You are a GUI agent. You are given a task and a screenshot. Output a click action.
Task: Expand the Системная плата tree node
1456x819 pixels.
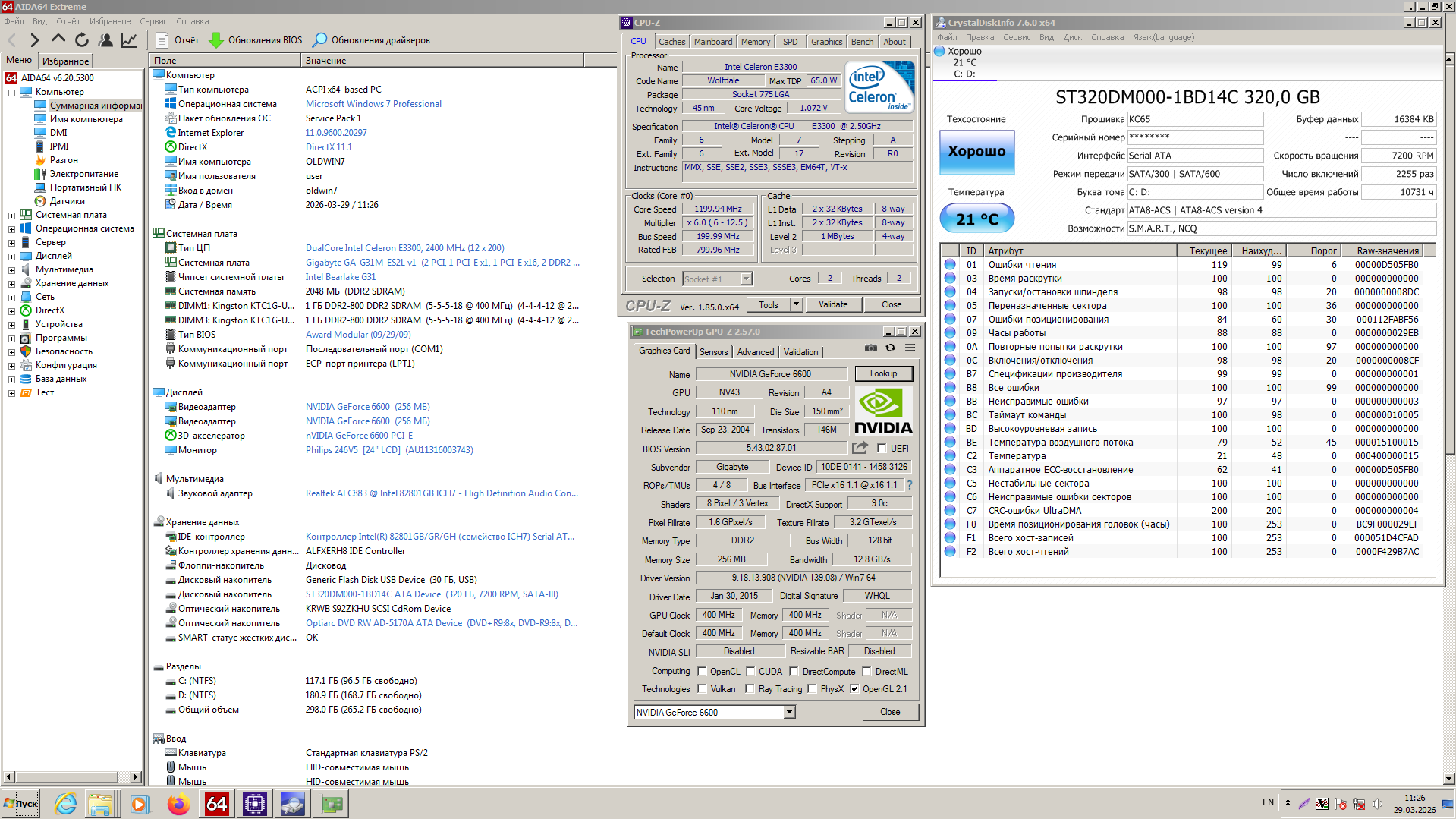11,216
